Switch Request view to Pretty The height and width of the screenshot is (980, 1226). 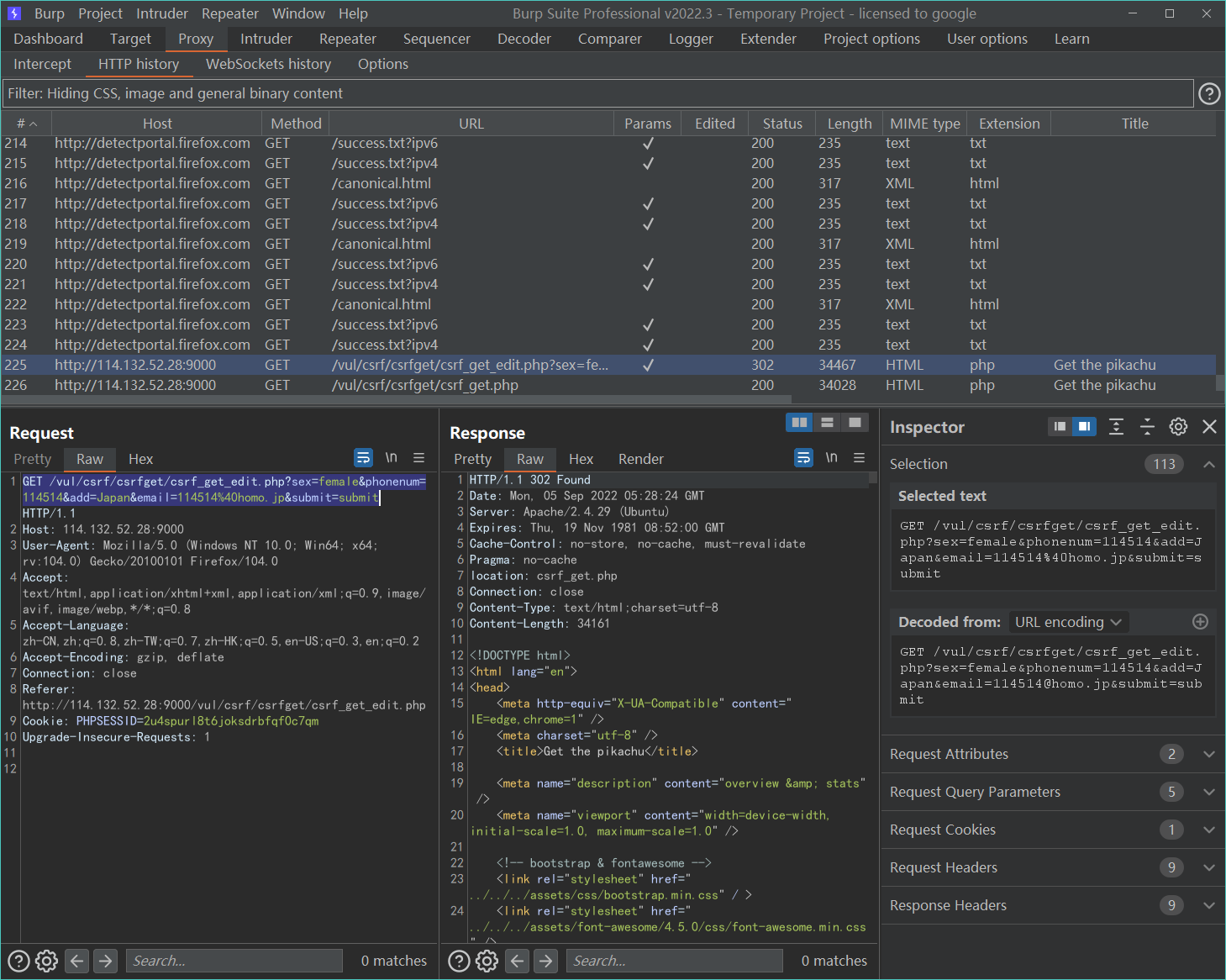(x=33, y=459)
